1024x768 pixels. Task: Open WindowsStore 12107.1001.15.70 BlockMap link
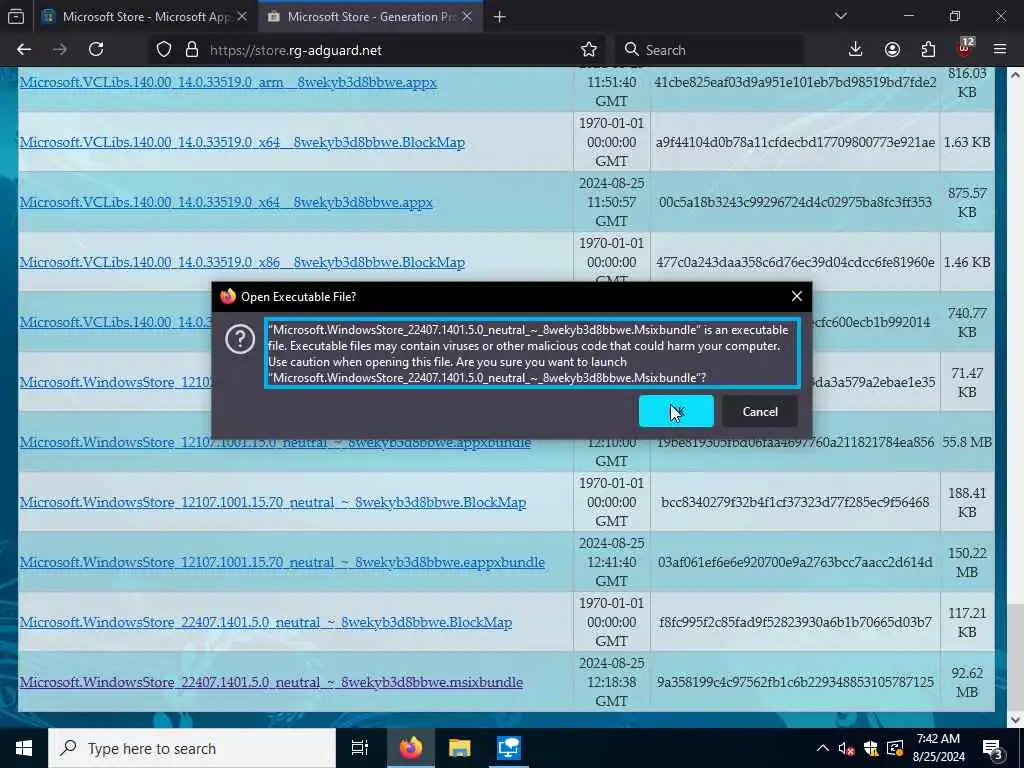[272, 502]
